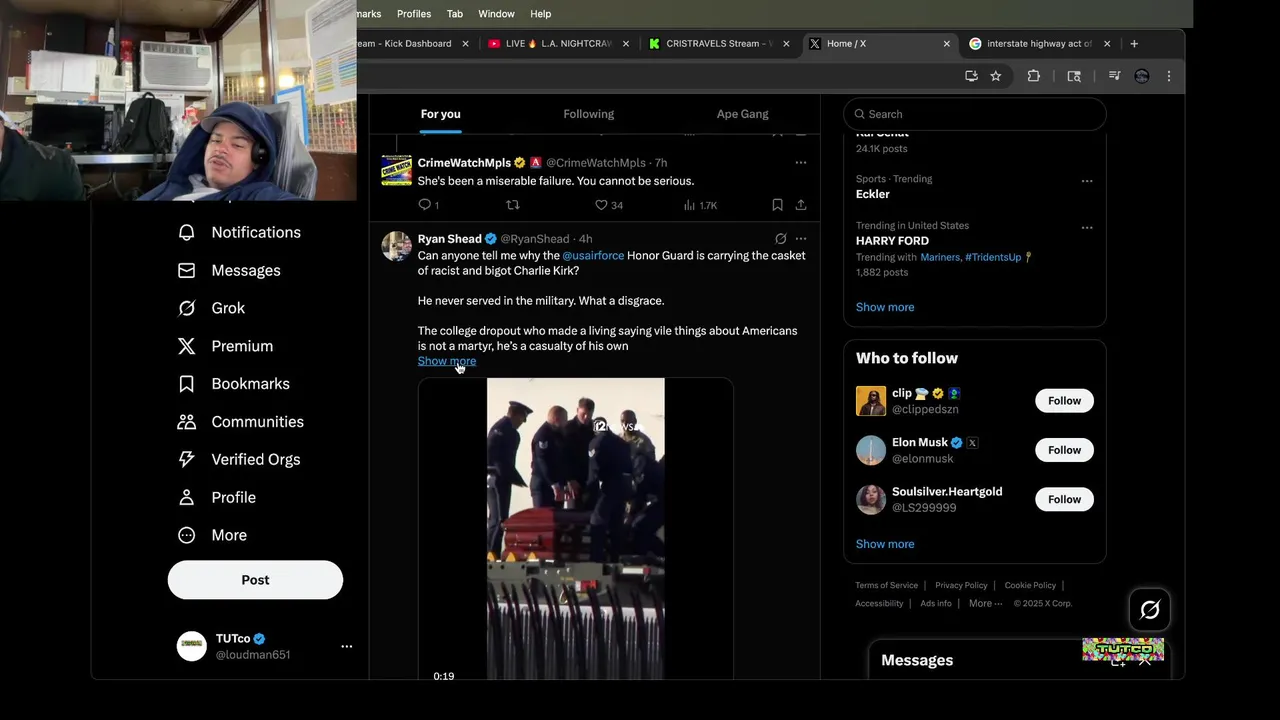The width and height of the screenshot is (1280, 720).
Task: Open options for HARRY FORD trend
Action: tap(1087, 227)
